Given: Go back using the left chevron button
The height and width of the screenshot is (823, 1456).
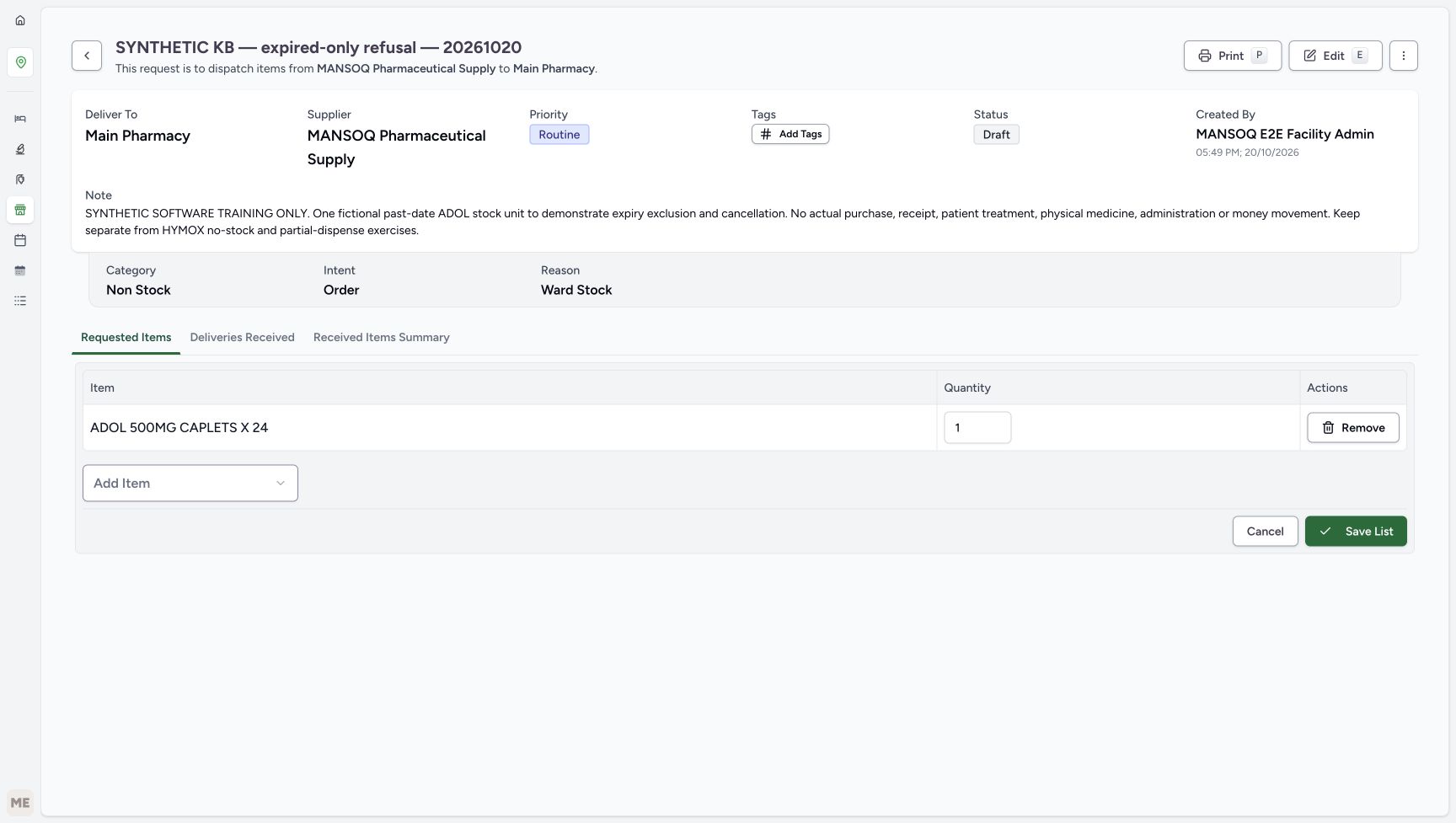Looking at the screenshot, I should 87,56.
